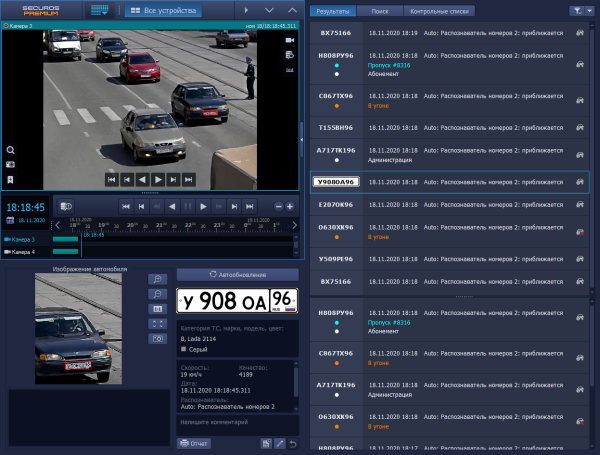
Task: Open the on-screen keyboard panel icon
Action: tap(99, 10)
